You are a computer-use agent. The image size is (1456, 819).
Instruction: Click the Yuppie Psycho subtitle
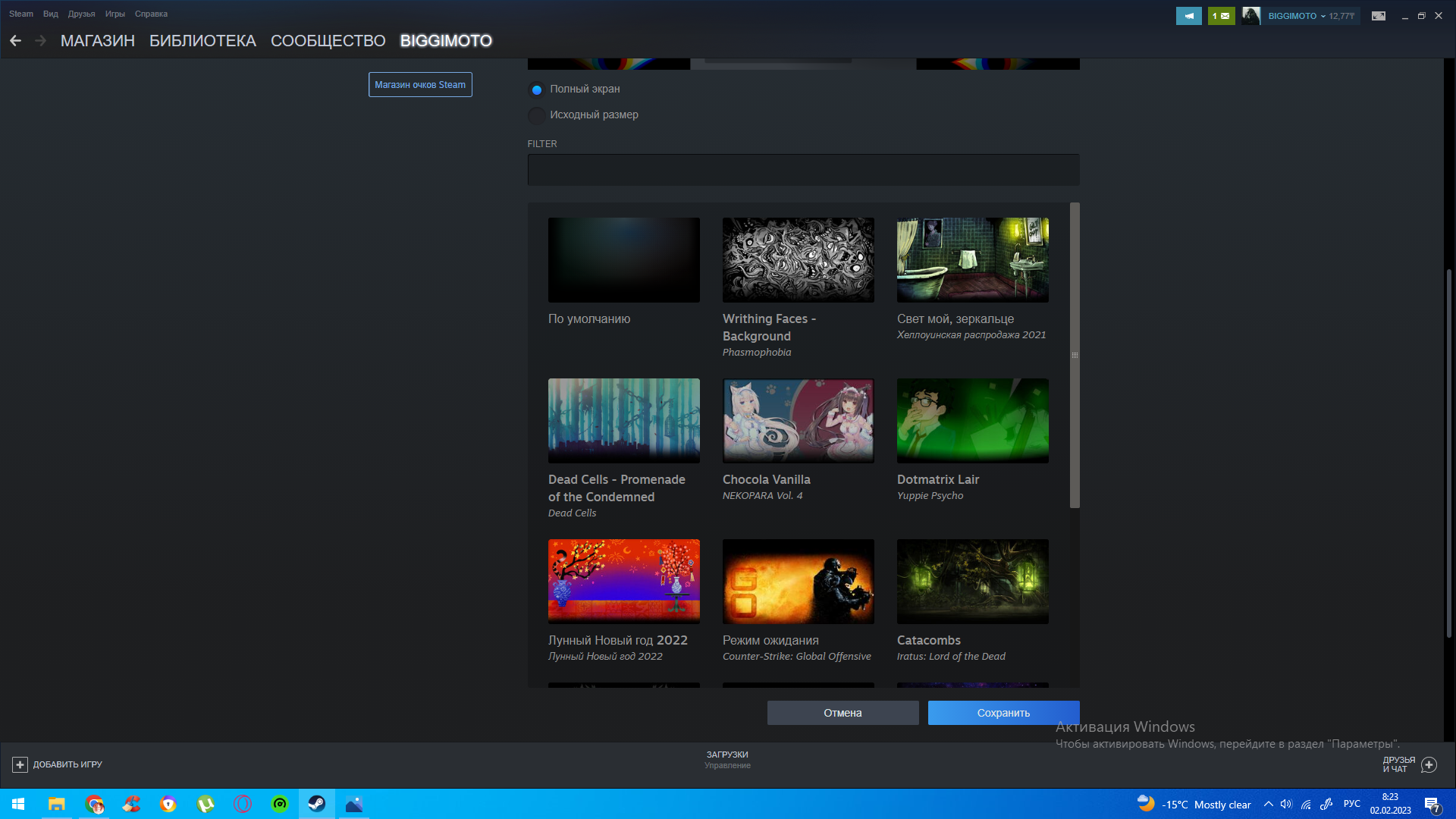pyautogui.click(x=930, y=496)
